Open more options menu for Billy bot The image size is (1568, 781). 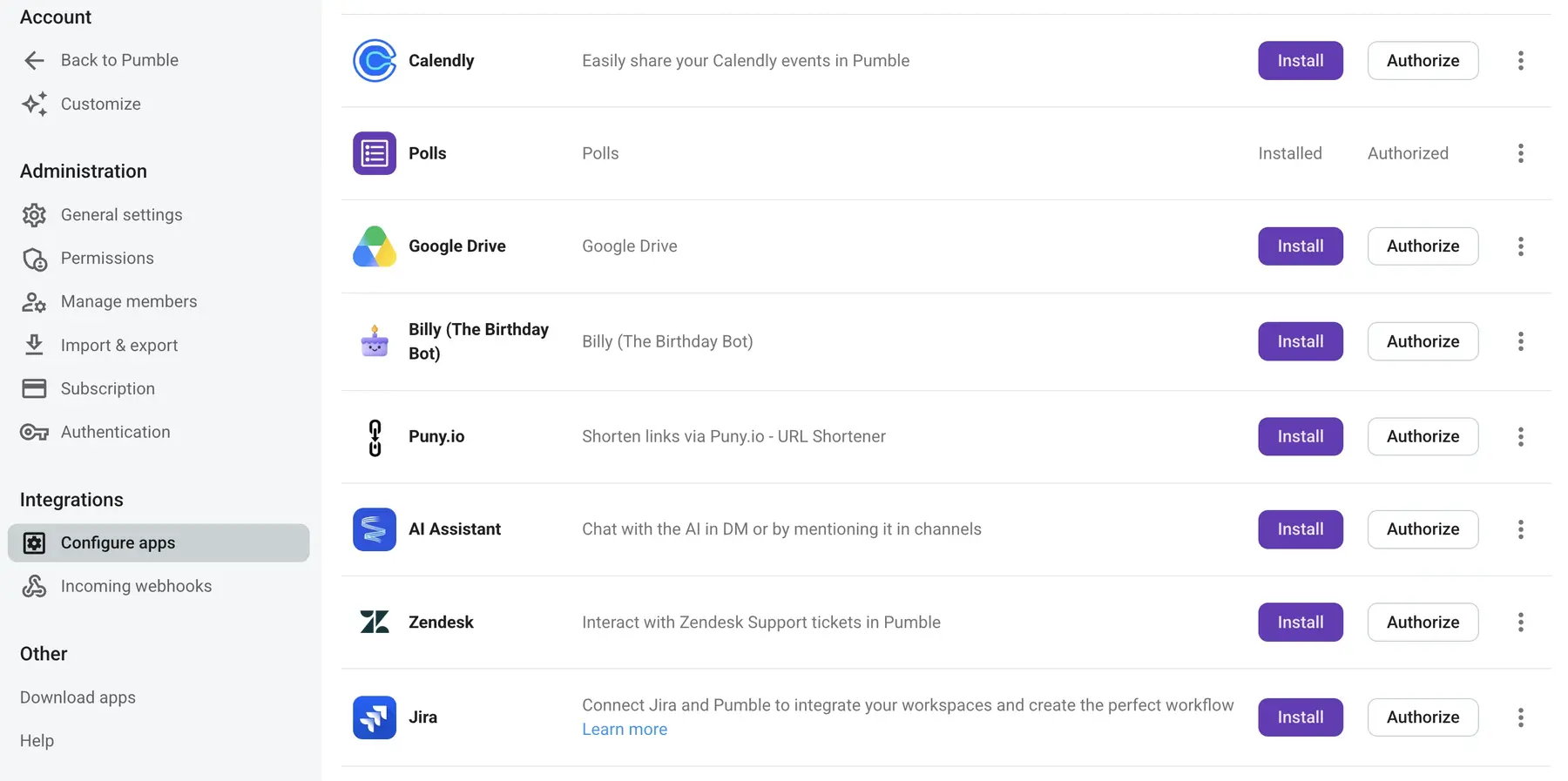click(x=1520, y=341)
